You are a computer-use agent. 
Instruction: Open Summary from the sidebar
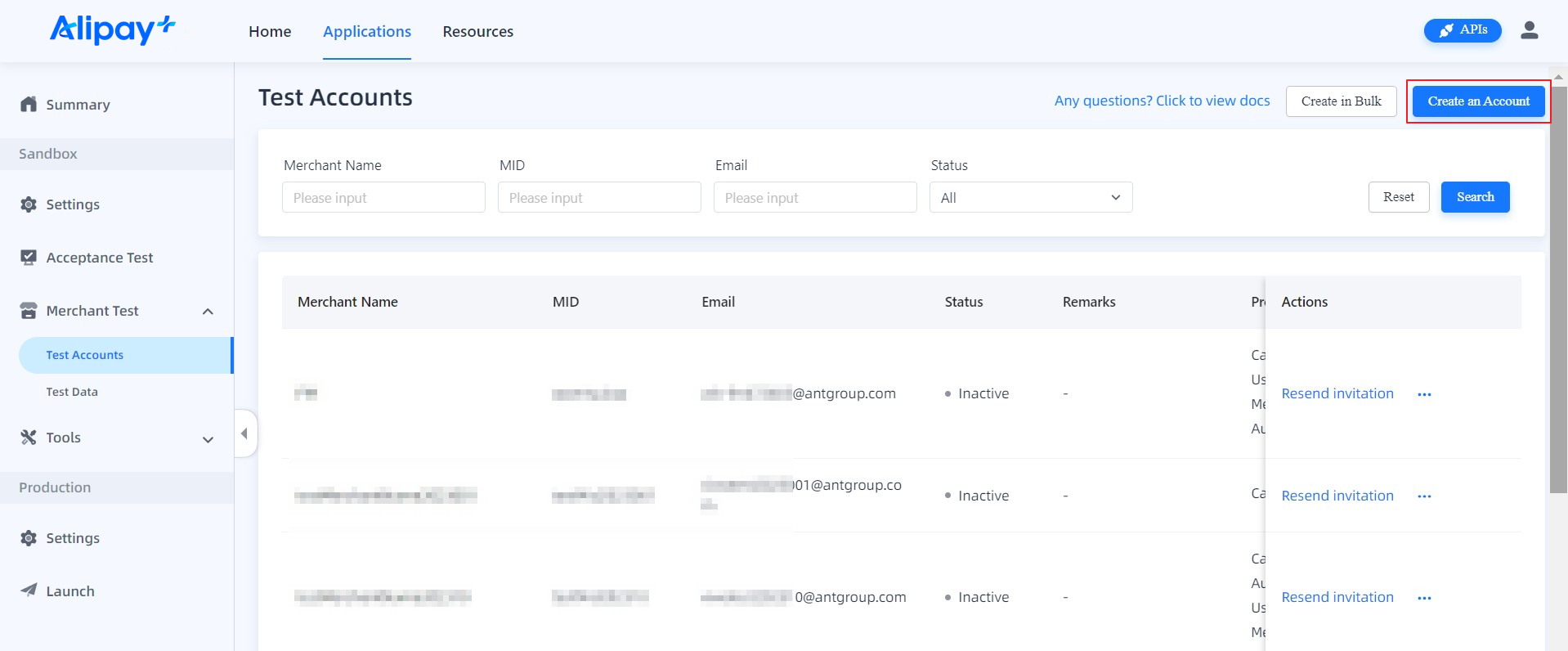[x=78, y=105]
